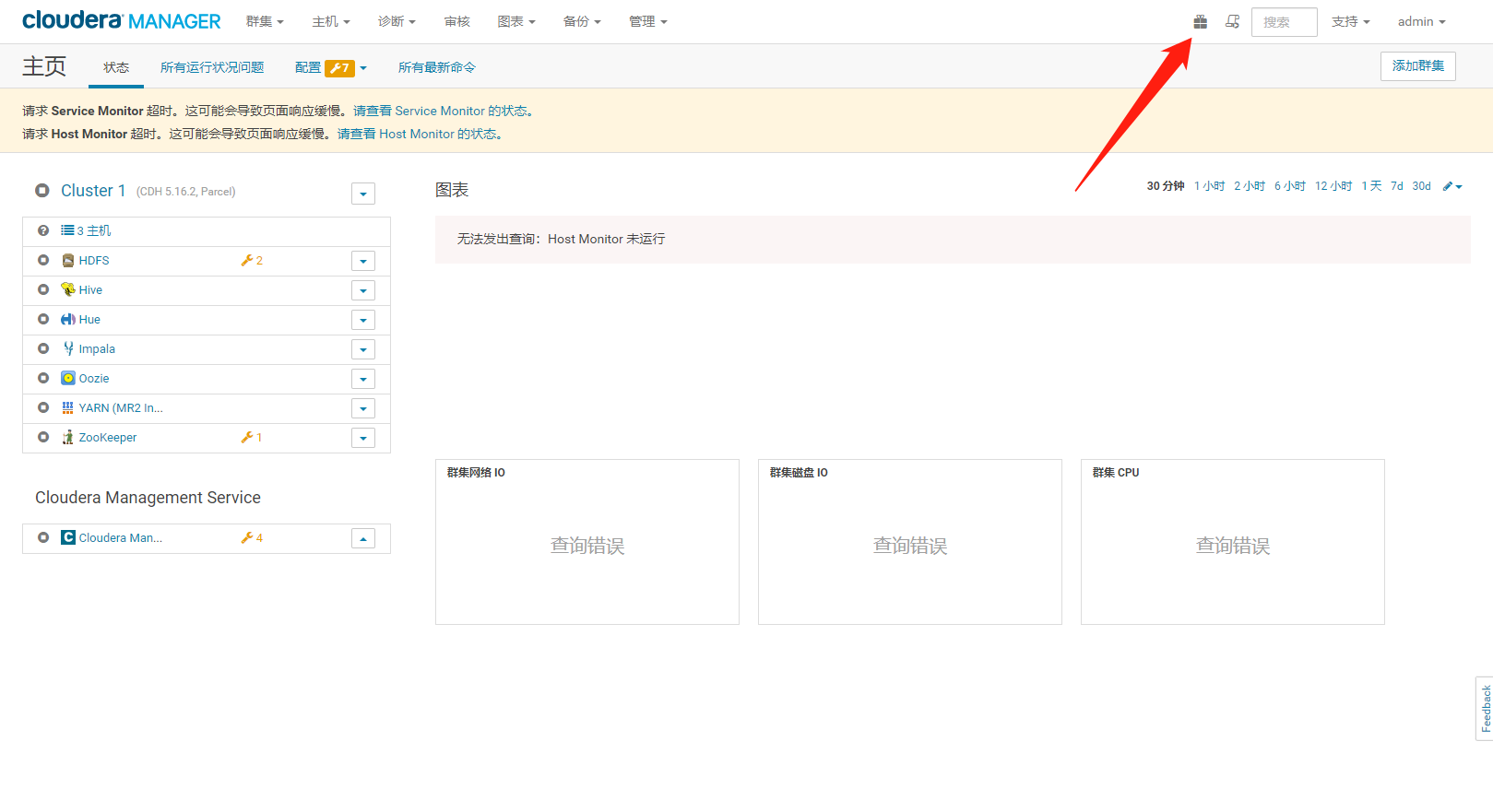Open the 管理 menu
The height and width of the screenshot is (812, 1493).
click(648, 21)
